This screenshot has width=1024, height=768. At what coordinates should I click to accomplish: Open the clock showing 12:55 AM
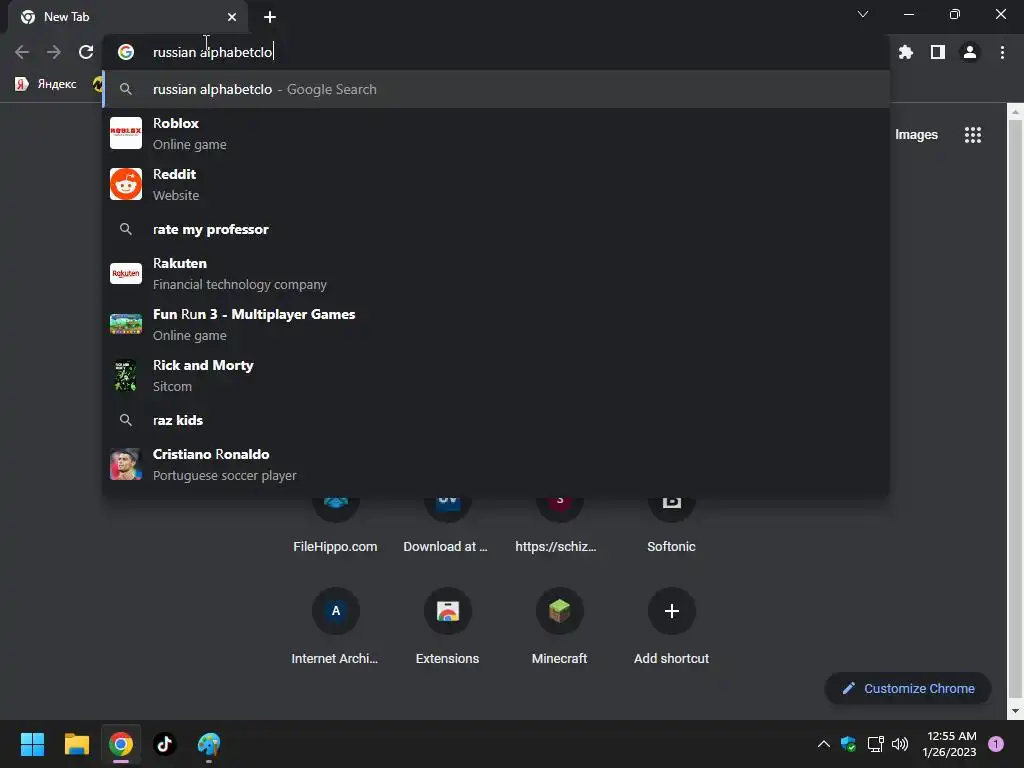[x=950, y=744]
